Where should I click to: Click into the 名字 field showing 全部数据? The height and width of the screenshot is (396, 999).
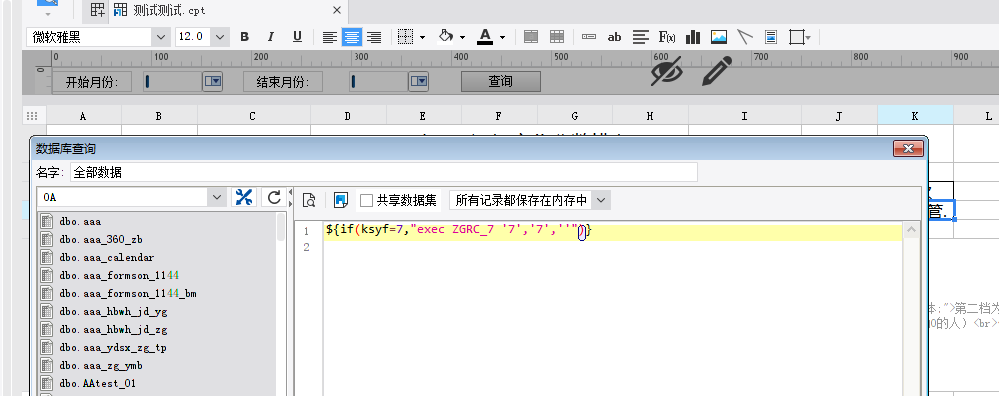click(x=384, y=172)
